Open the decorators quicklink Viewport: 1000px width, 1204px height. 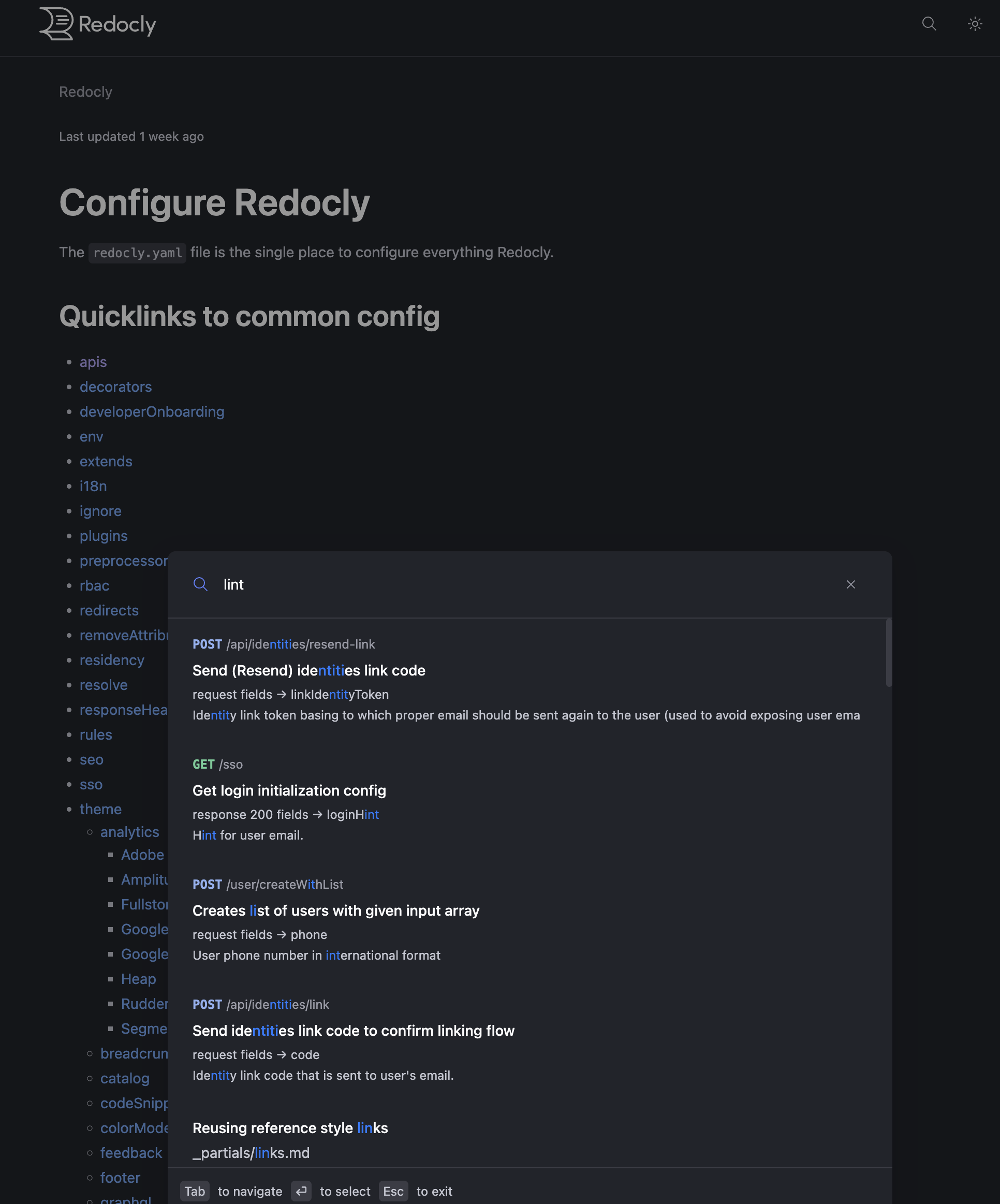click(116, 387)
